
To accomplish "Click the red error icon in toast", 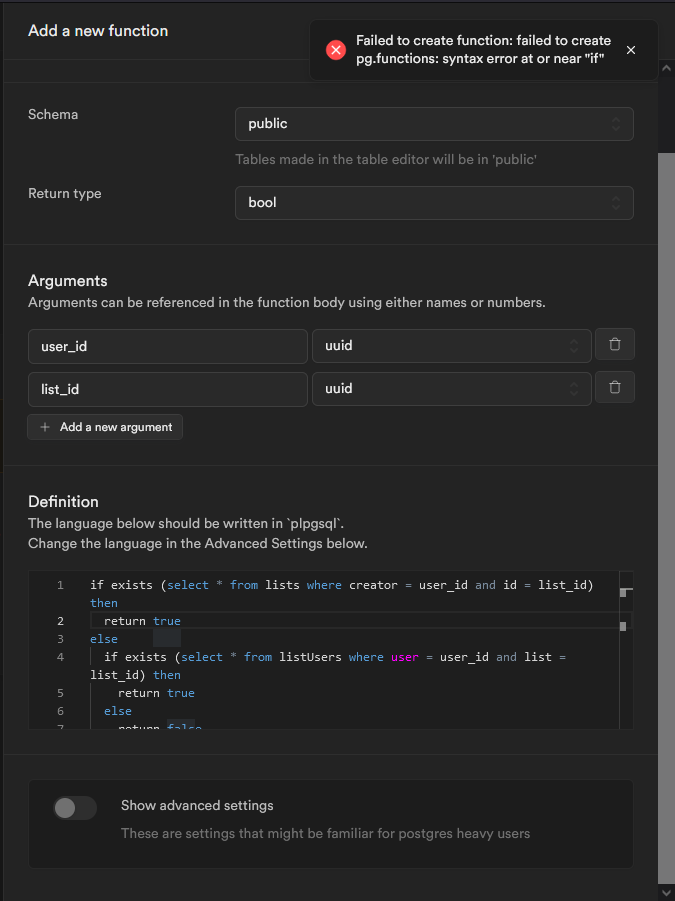I will pyautogui.click(x=336, y=50).
